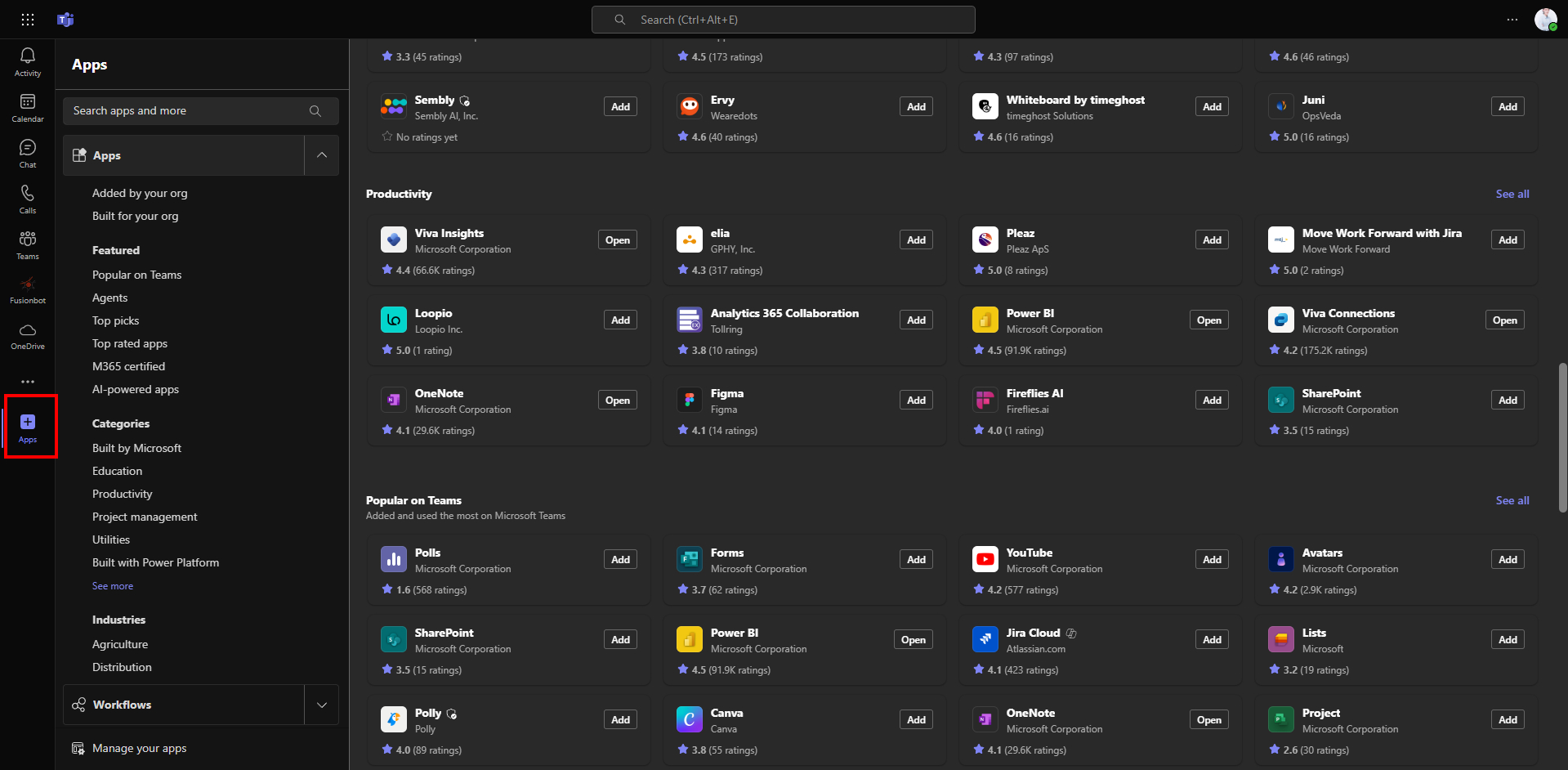This screenshot has width=1568, height=770.
Task: Add the Polly app
Action: pyautogui.click(x=621, y=719)
